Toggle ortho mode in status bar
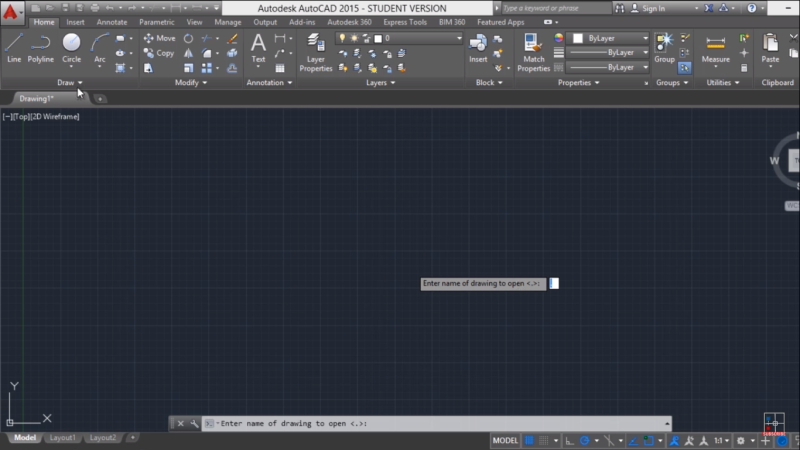The image size is (800, 450). click(569, 440)
